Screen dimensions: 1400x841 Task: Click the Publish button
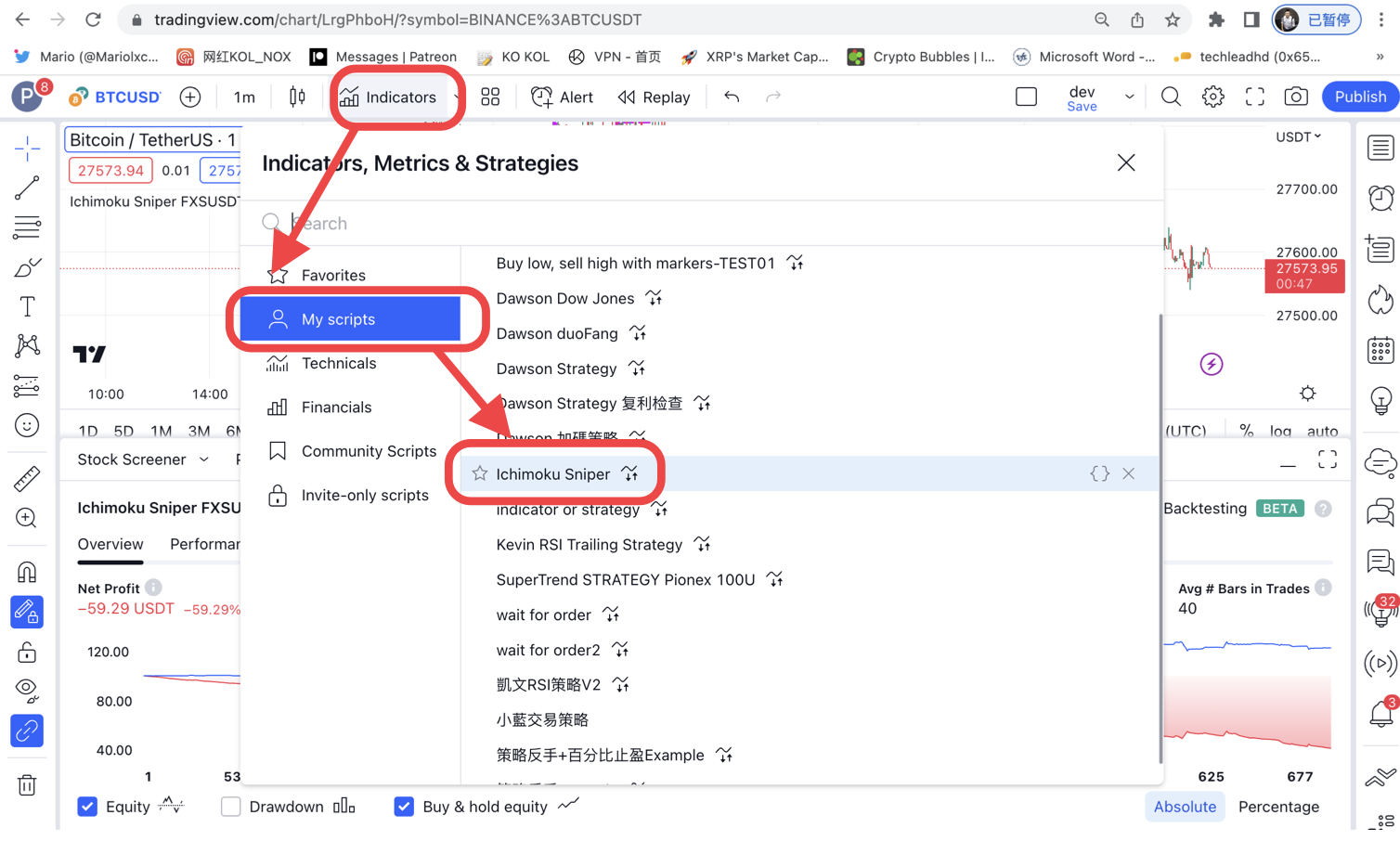(1359, 97)
